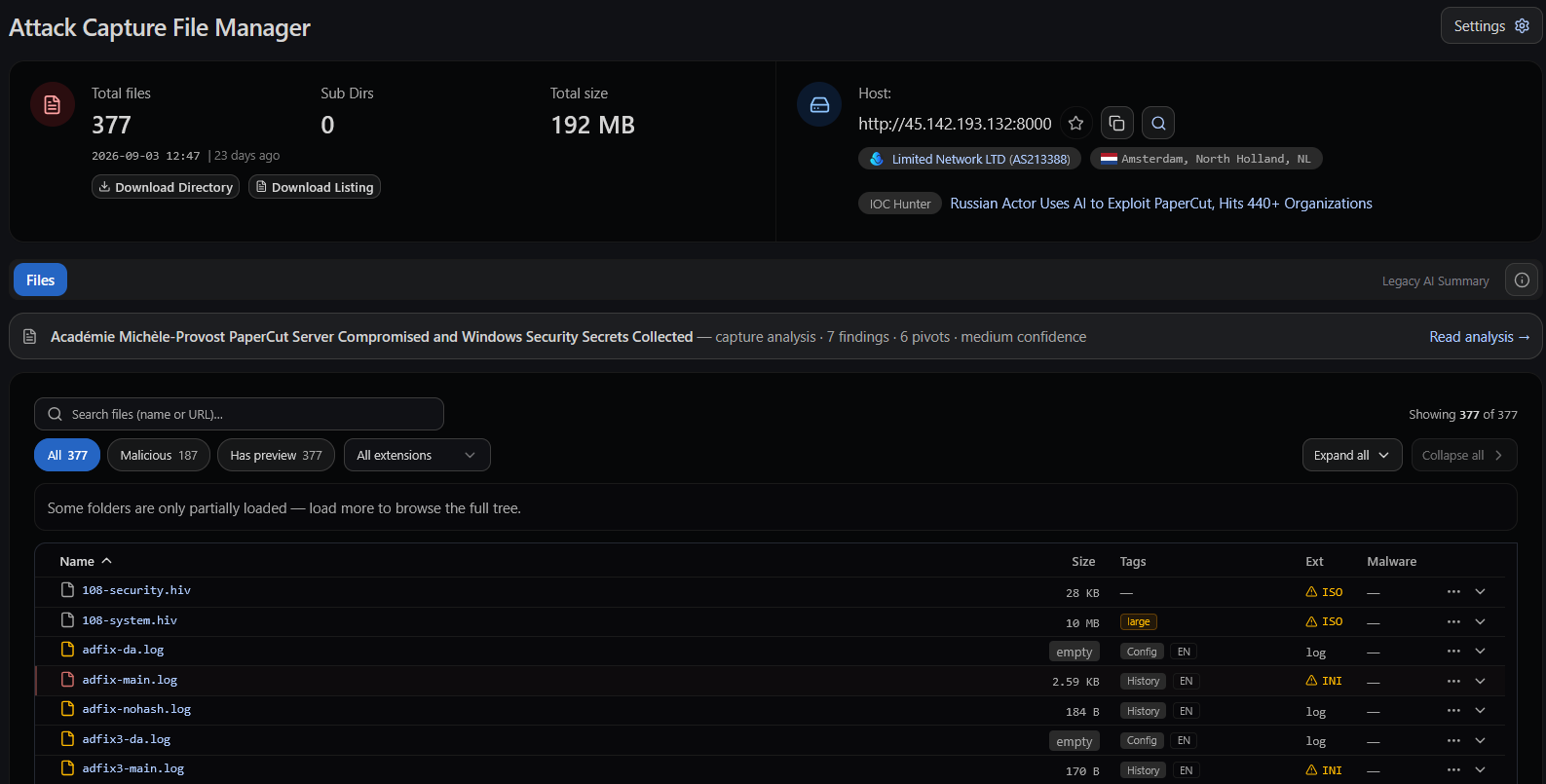Viewport: 1546px width, 784px height.
Task: Show All 377 files filter
Action: point(67,456)
